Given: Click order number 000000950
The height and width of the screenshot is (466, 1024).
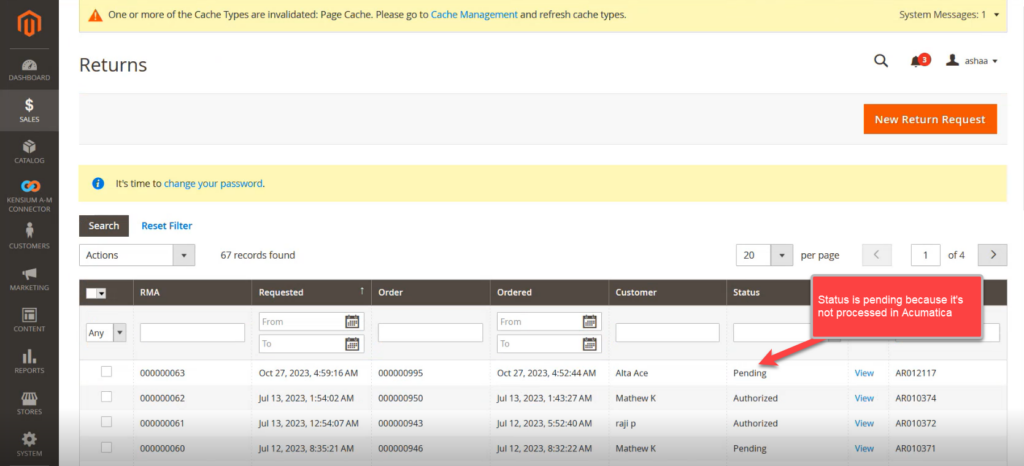Looking at the screenshot, I should 400,398.
